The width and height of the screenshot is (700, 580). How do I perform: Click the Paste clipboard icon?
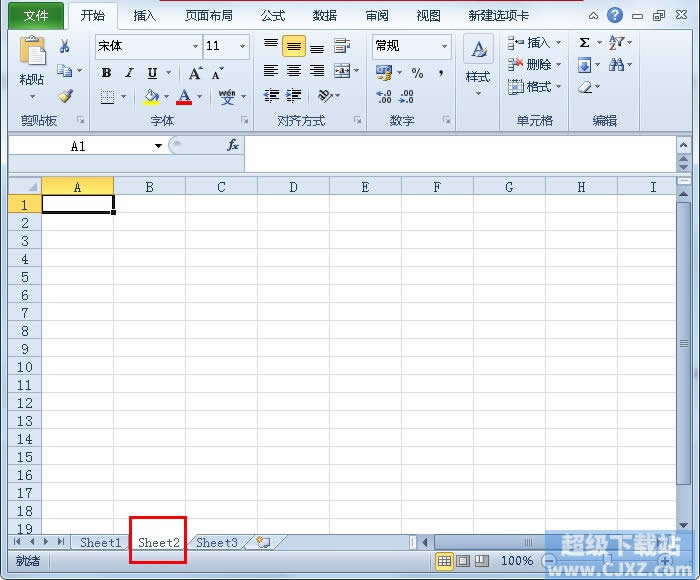click(32, 50)
